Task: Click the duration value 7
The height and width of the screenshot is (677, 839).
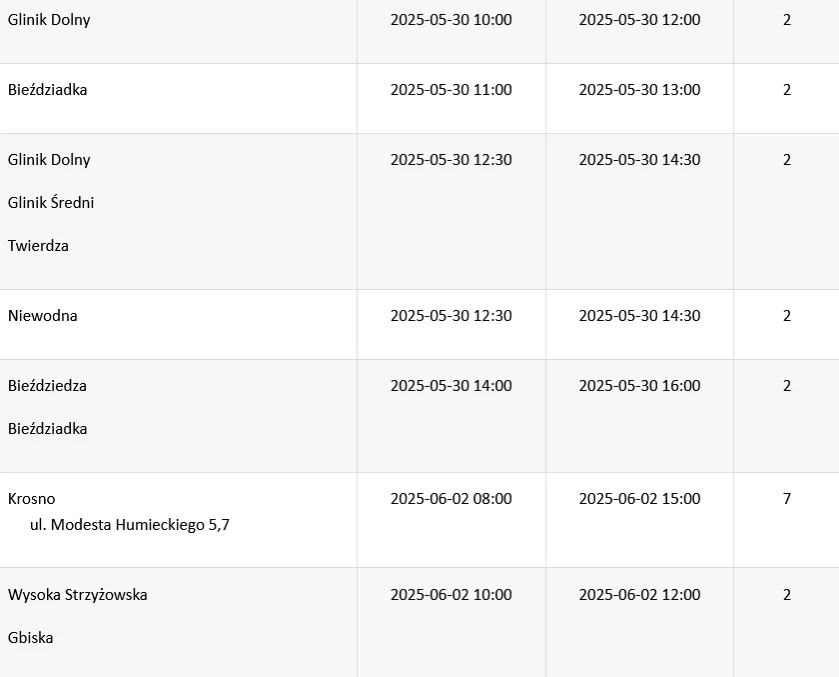Action: [787, 499]
